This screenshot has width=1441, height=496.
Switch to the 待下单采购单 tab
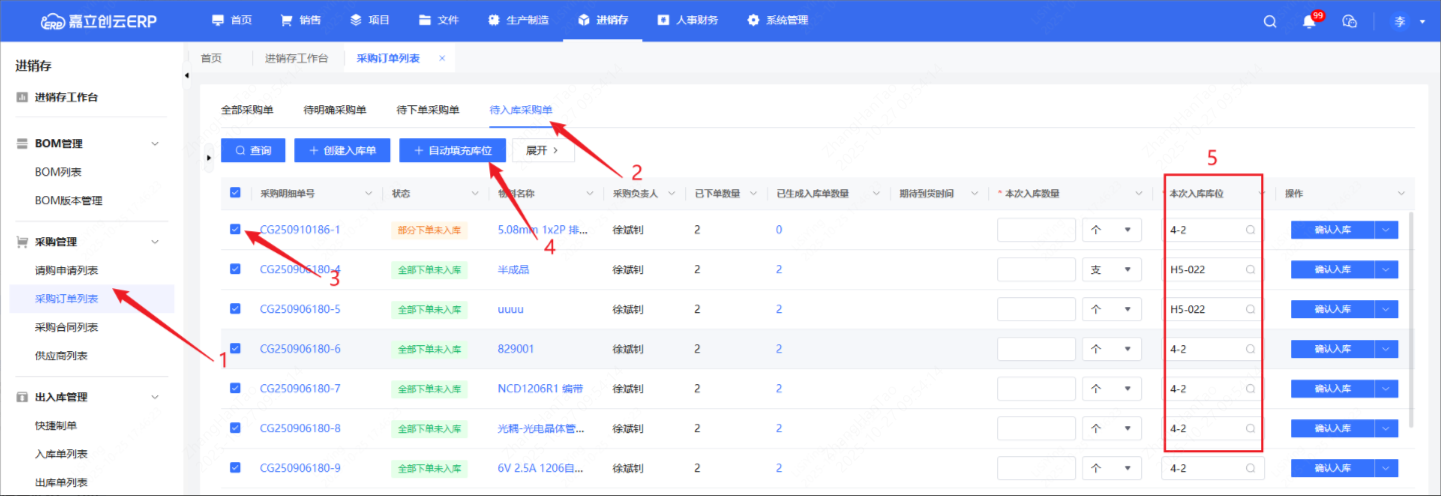click(428, 110)
